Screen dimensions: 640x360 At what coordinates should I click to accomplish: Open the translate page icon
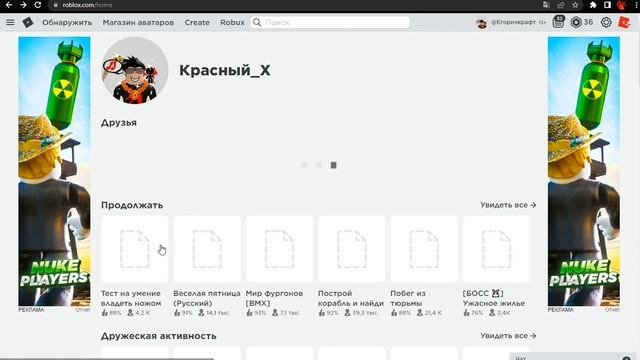(546, 5)
